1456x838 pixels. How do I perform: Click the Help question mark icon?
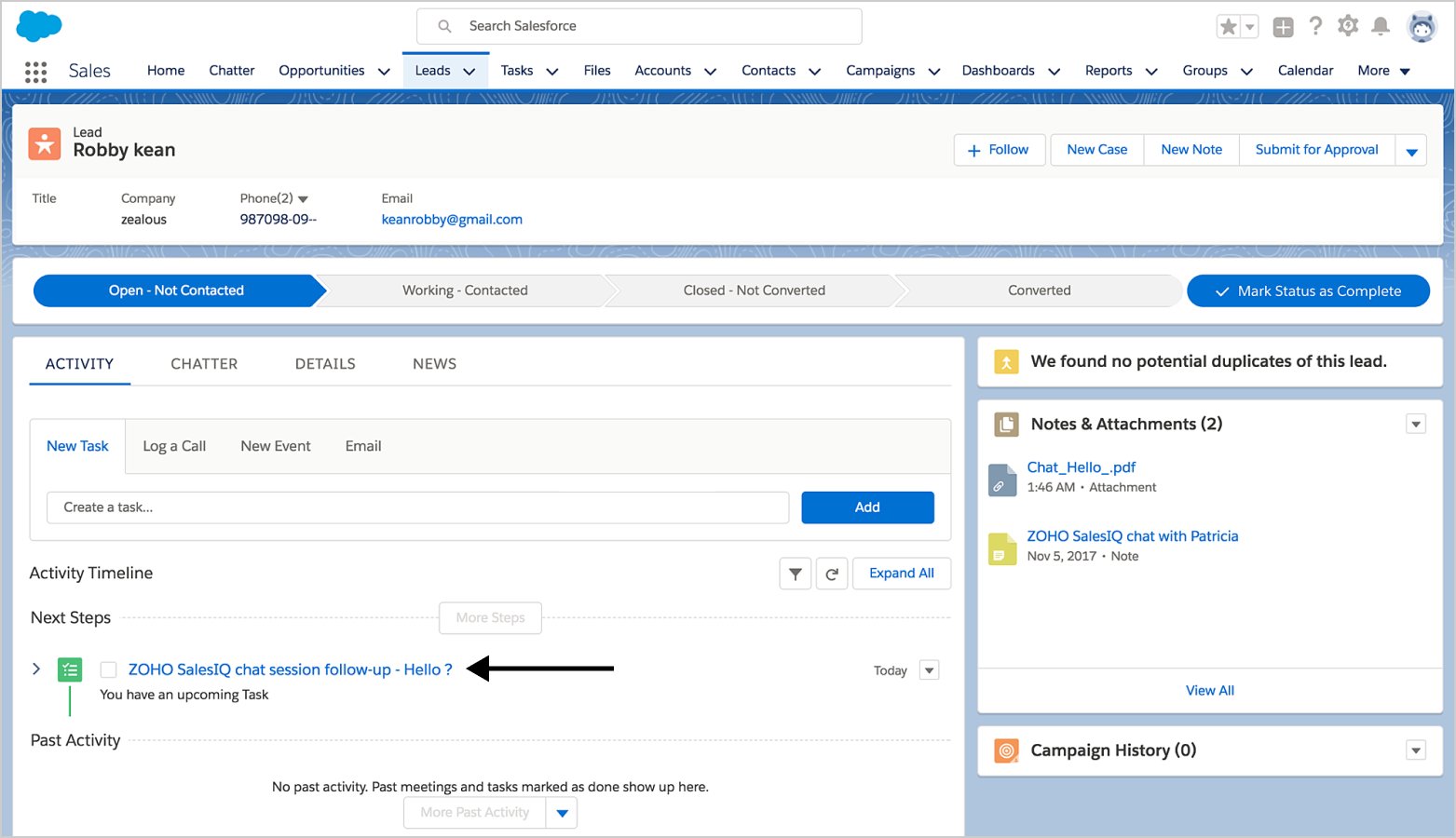pyautogui.click(x=1315, y=27)
